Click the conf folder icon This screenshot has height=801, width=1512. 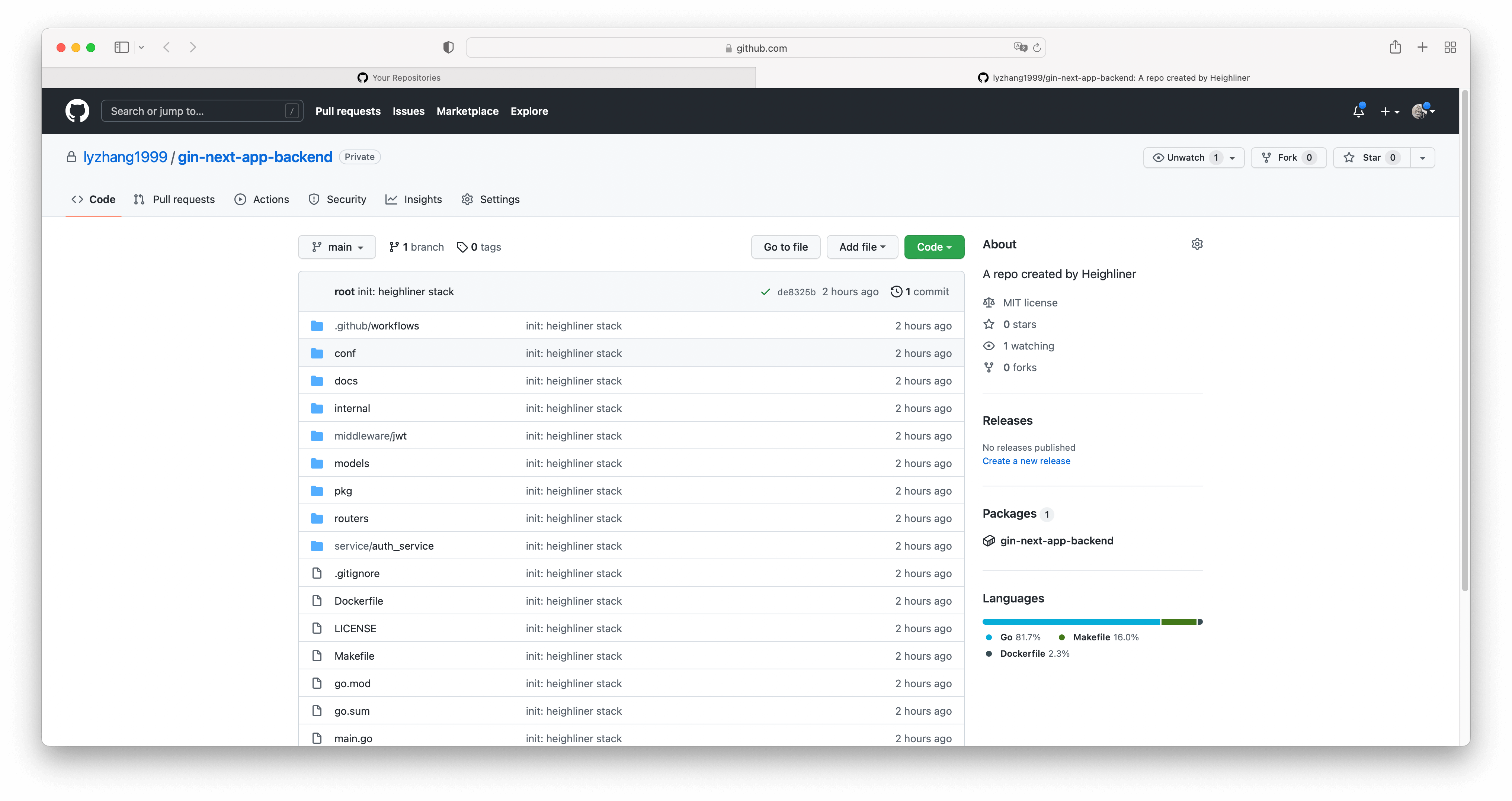click(317, 353)
